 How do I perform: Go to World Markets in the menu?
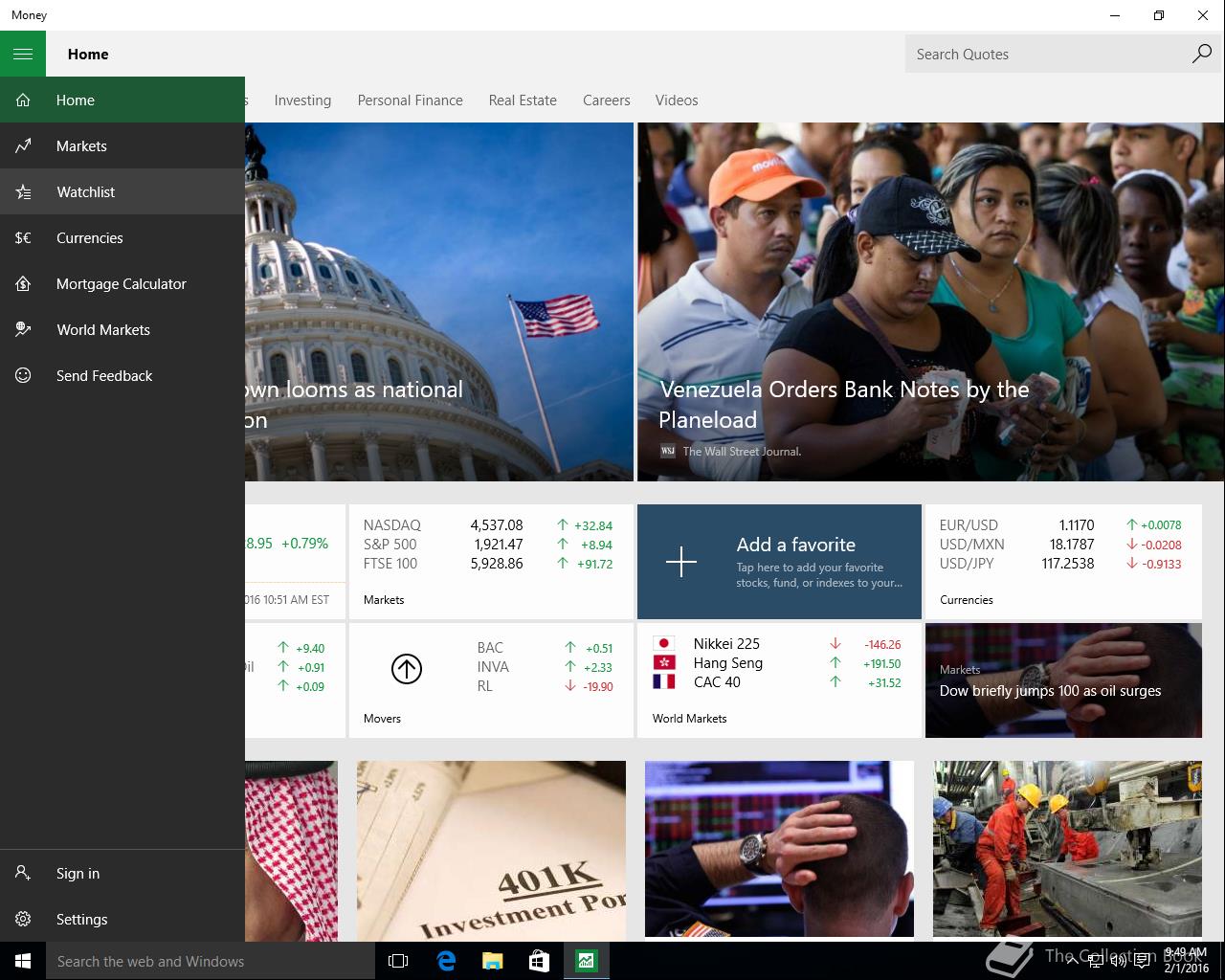tap(122, 330)
